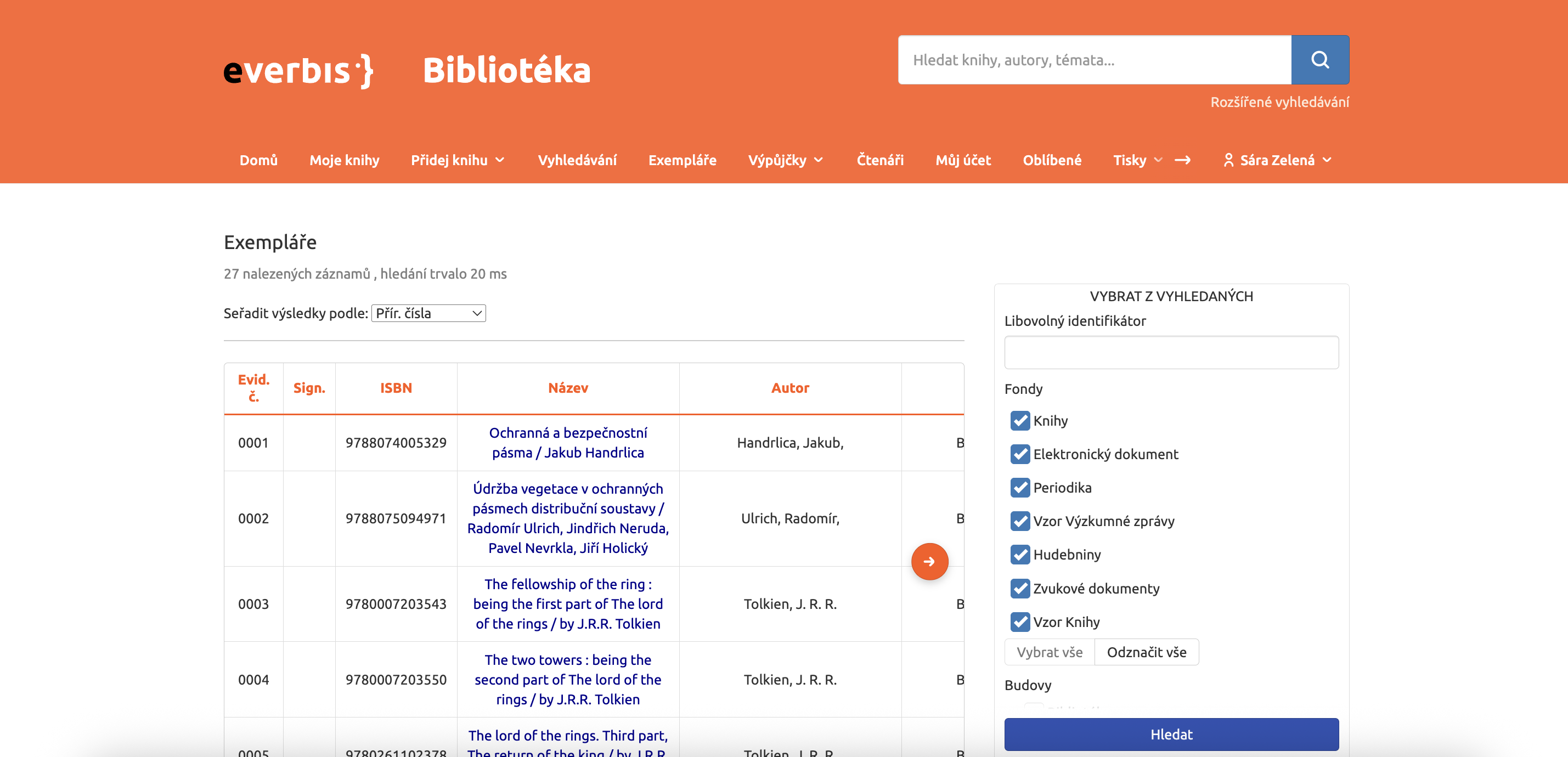Click the everbis logo
Image resolution: width=1568 pixels, height=757 pixels.
(298, 71)
